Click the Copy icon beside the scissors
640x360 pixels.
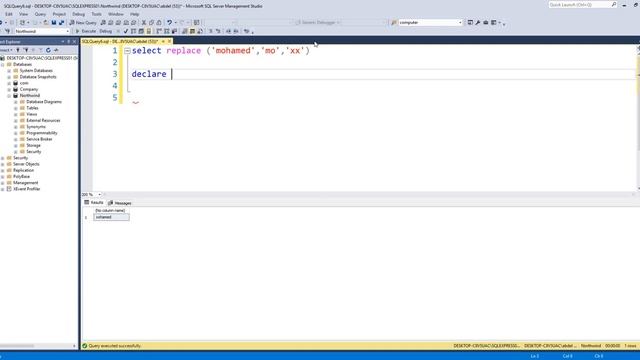tap(151, 22)
